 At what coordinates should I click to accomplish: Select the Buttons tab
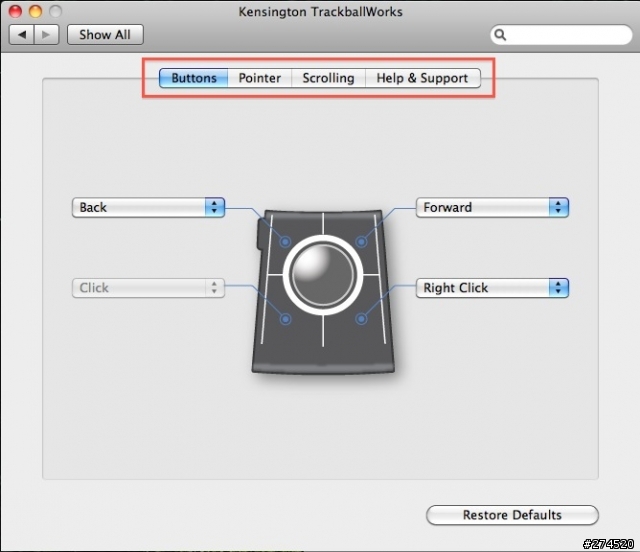click(x=193, y=78)
